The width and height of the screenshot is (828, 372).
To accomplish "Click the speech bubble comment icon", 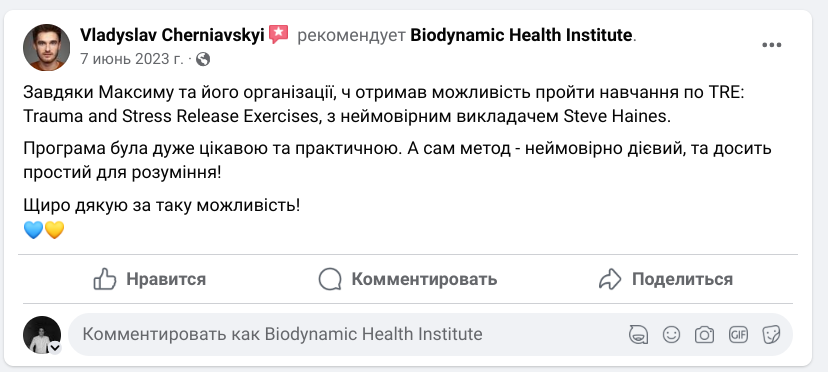I will [x=330, y=279].
